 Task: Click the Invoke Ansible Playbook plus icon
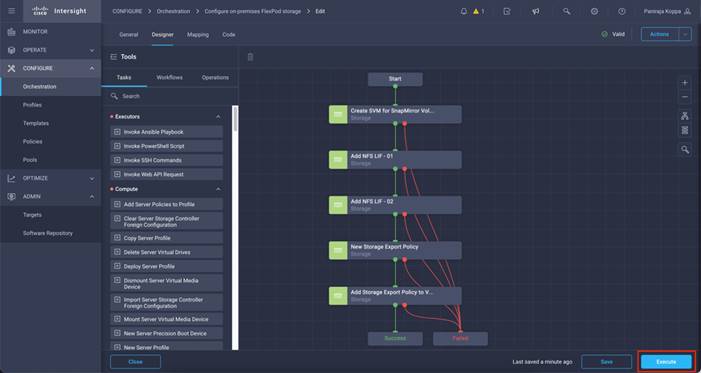(118, 132)
